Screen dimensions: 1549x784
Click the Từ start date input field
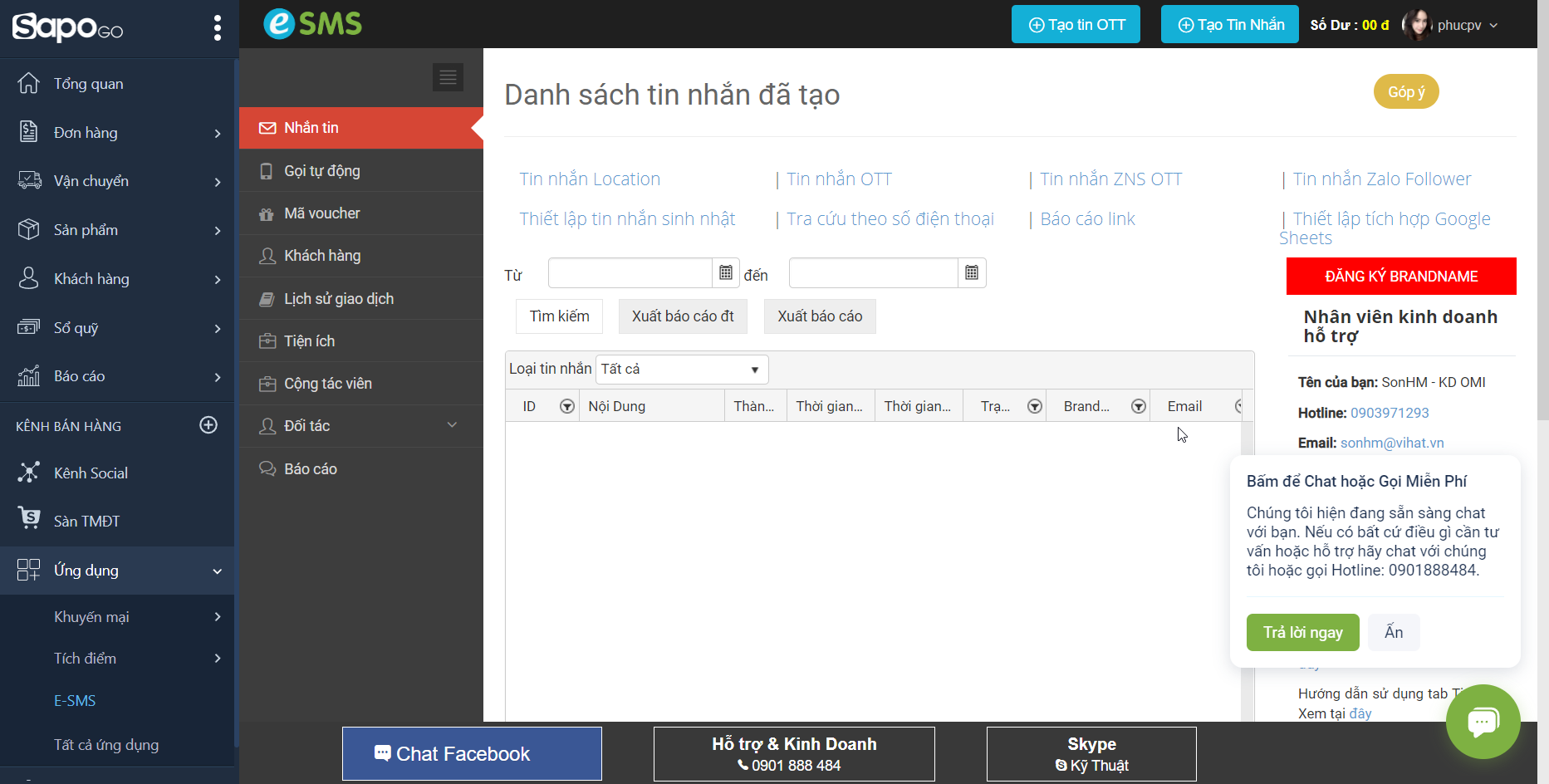pos(630,273)
